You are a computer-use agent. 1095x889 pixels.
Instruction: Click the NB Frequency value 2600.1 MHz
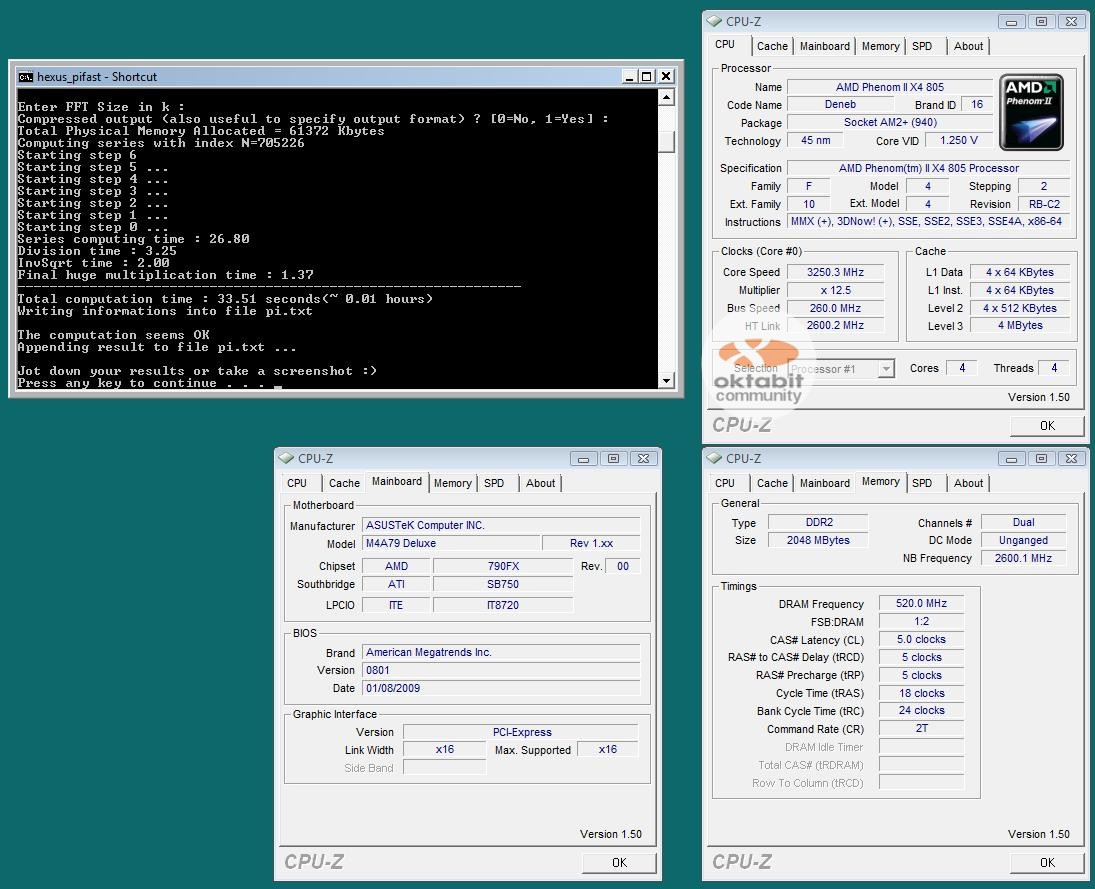1023,558
